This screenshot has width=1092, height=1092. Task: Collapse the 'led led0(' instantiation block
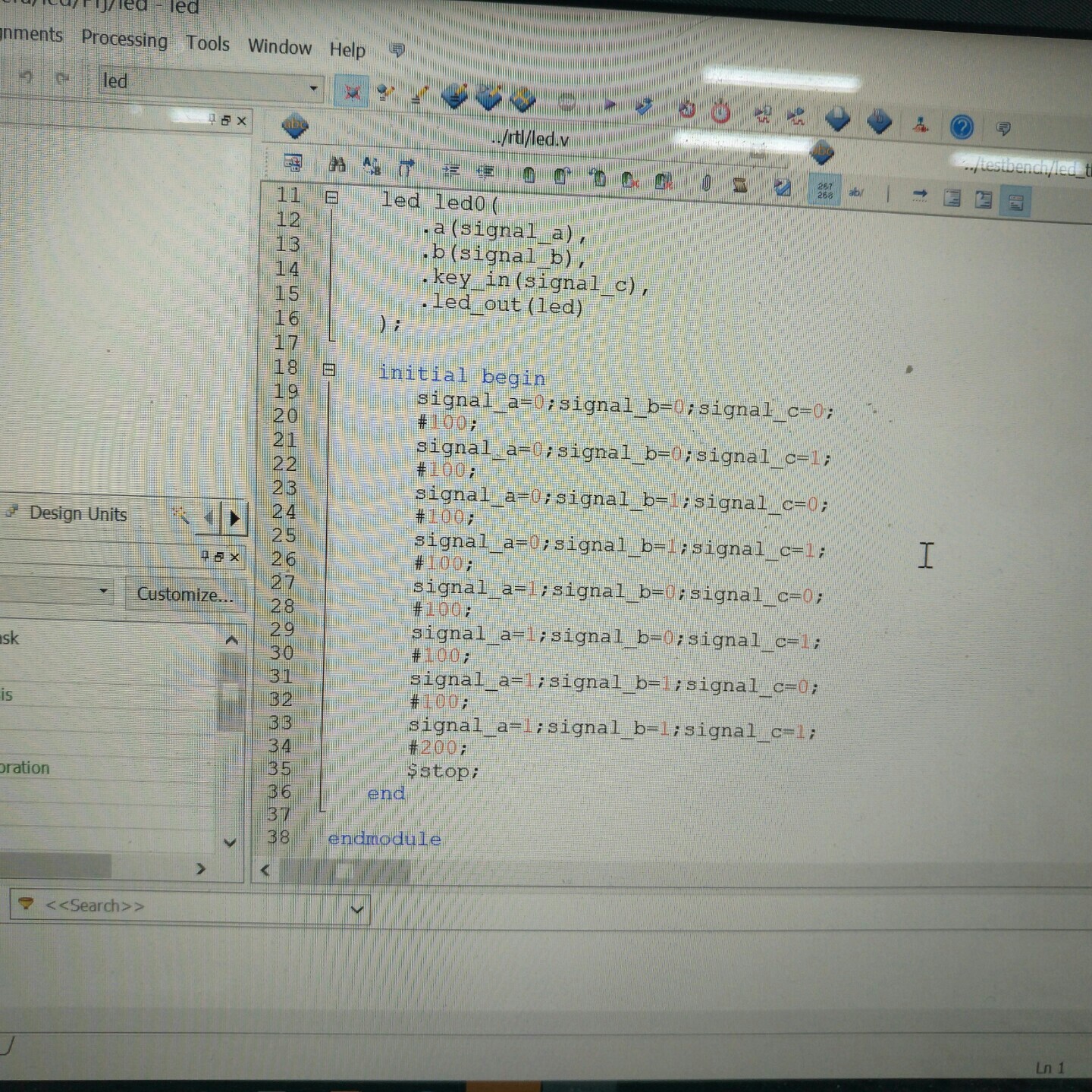(331, 198)
